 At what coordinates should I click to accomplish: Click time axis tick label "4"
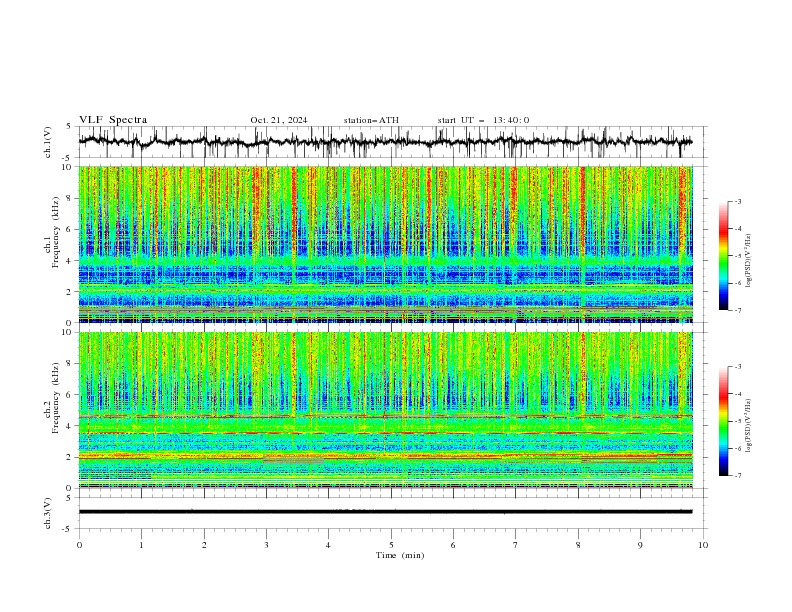328,545
